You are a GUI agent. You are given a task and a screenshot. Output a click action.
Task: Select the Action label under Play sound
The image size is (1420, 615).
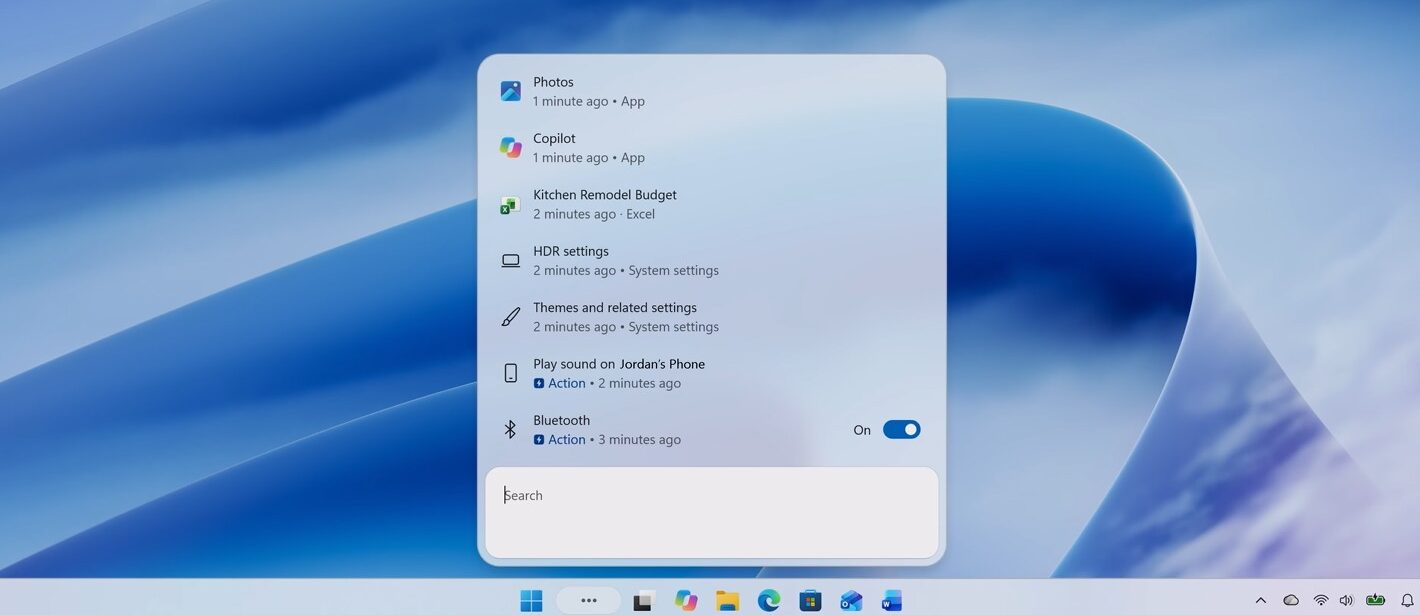coord(560,383)
